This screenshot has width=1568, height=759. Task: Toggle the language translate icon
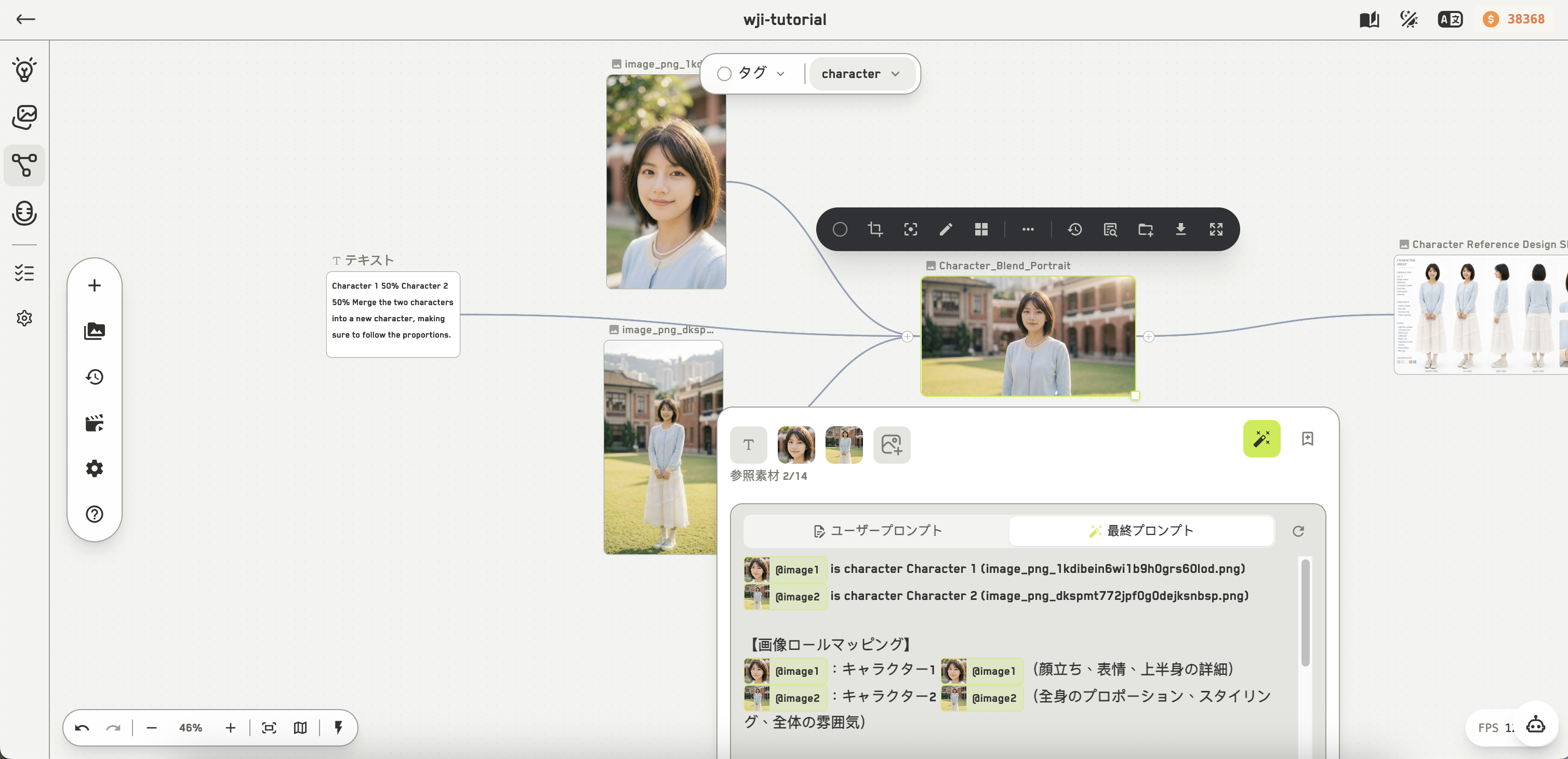click(1451, 19)
